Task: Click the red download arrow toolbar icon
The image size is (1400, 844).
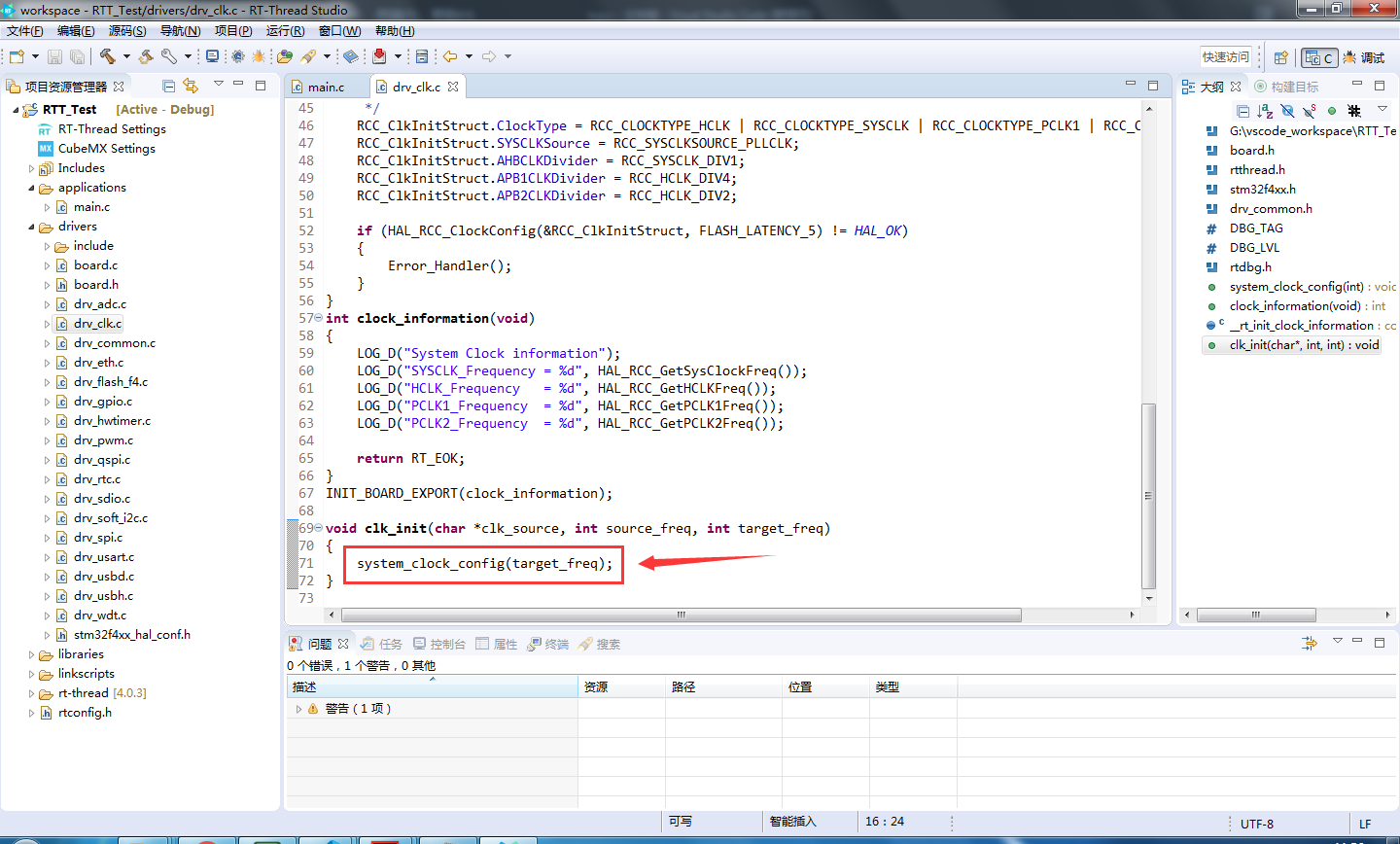Action: [379, 56]
